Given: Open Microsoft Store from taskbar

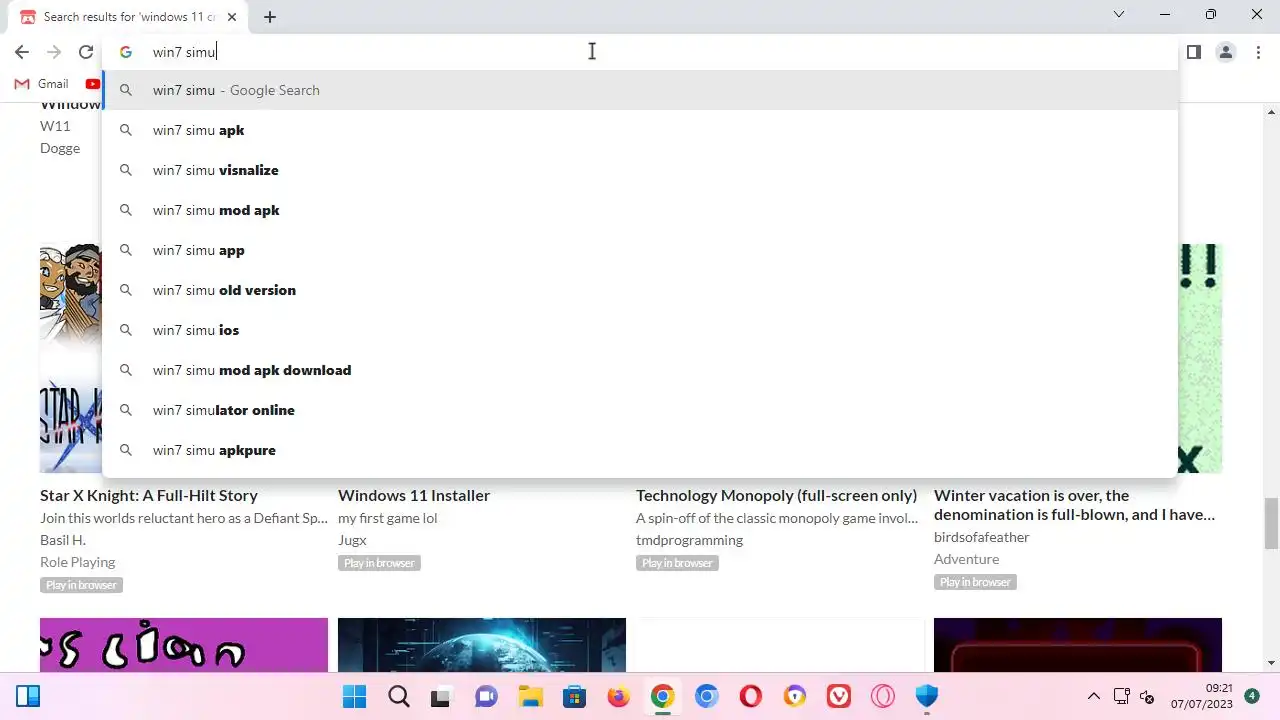Looking at the screenshot, I should (574, 696).
